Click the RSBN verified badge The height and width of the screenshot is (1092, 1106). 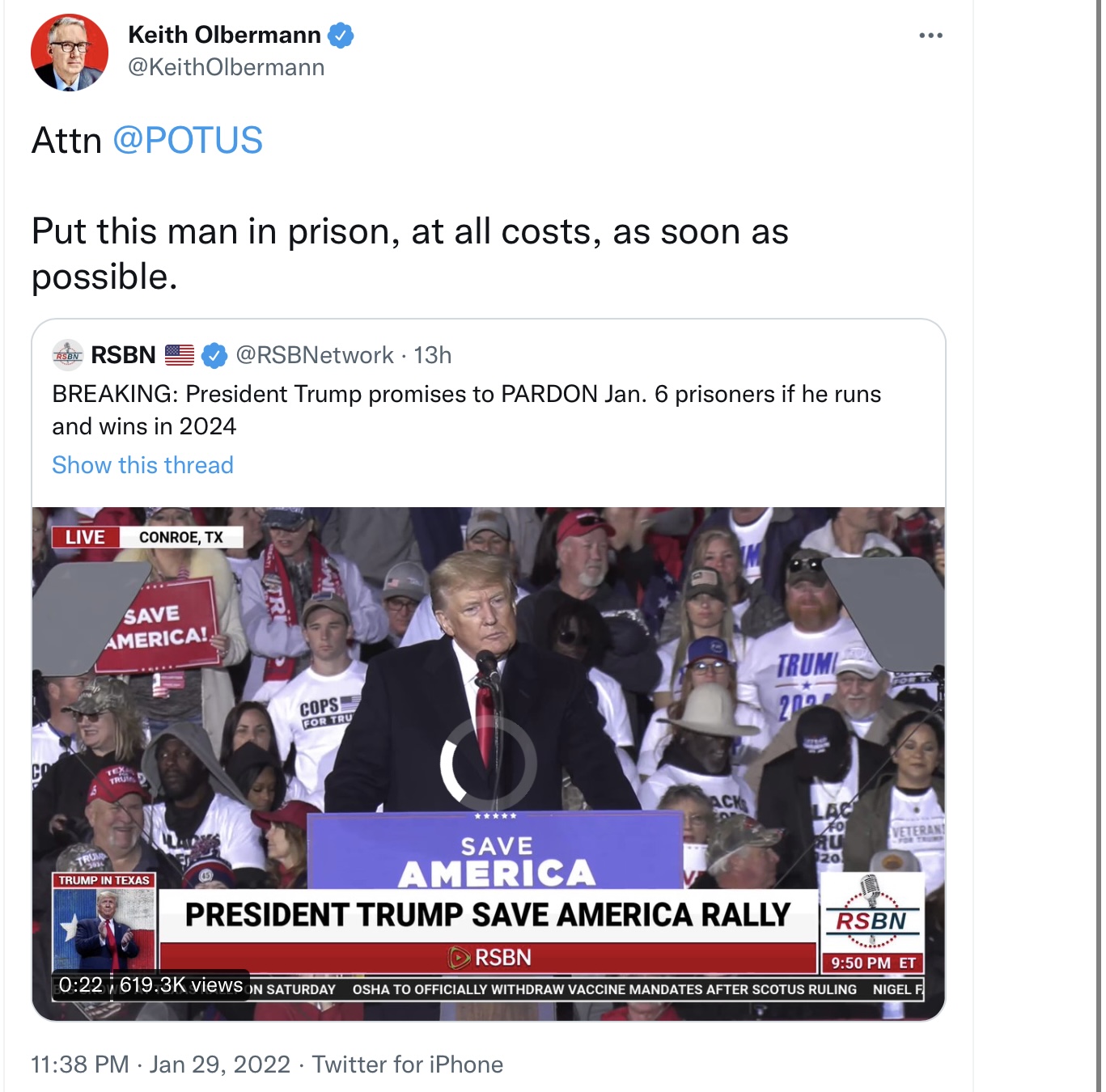214,355
